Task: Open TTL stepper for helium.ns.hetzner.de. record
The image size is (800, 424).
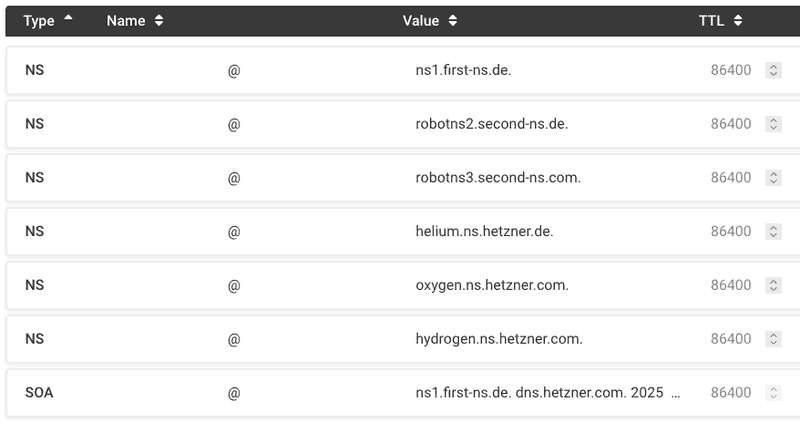Action: (773, 231)
